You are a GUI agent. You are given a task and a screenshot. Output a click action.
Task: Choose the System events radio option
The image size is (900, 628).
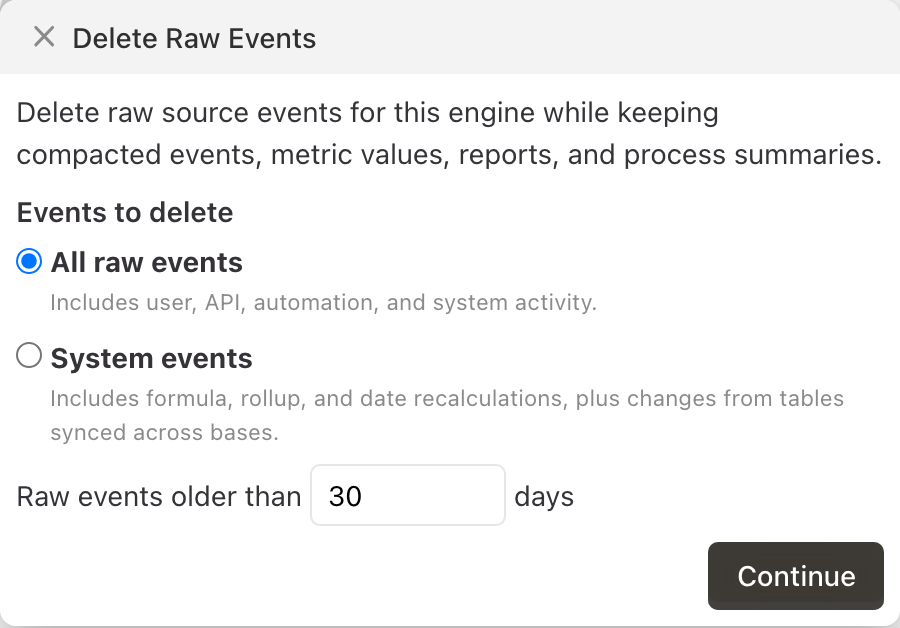[x=29, y=355]
